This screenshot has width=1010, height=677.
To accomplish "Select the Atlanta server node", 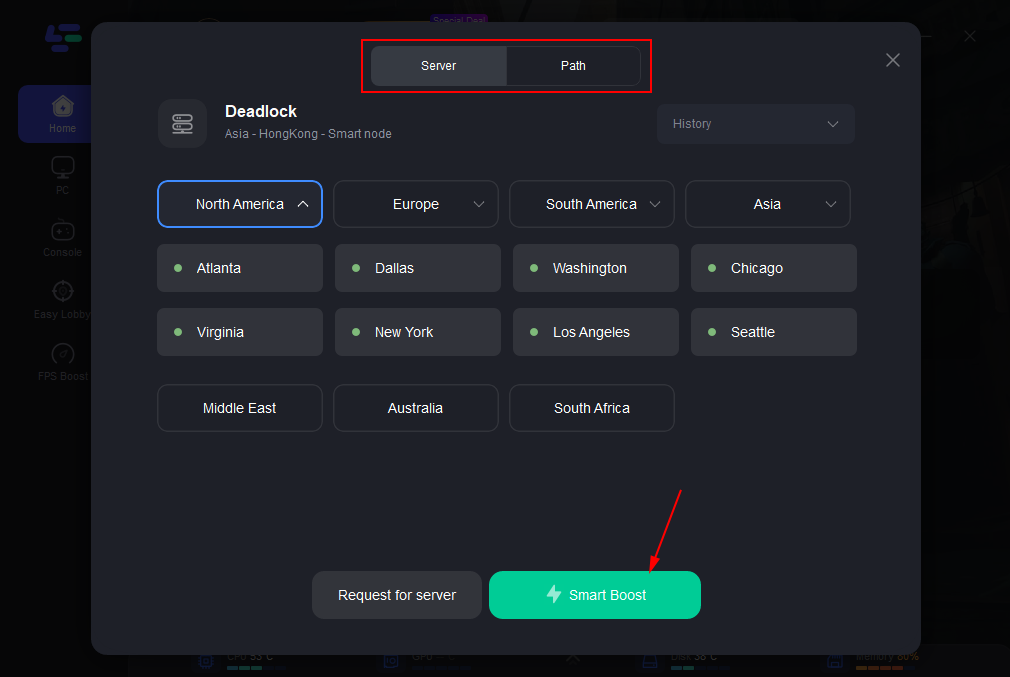I will tap(240, 268).
